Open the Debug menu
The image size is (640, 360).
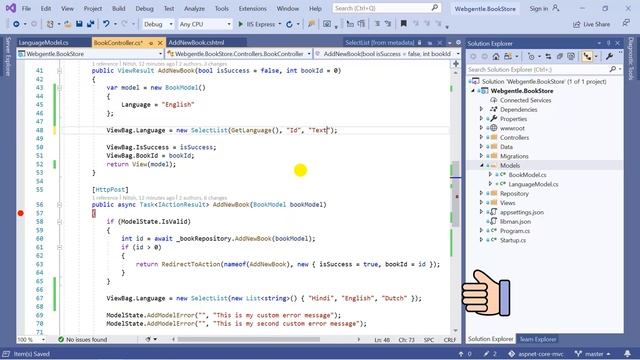click(144, 8)
